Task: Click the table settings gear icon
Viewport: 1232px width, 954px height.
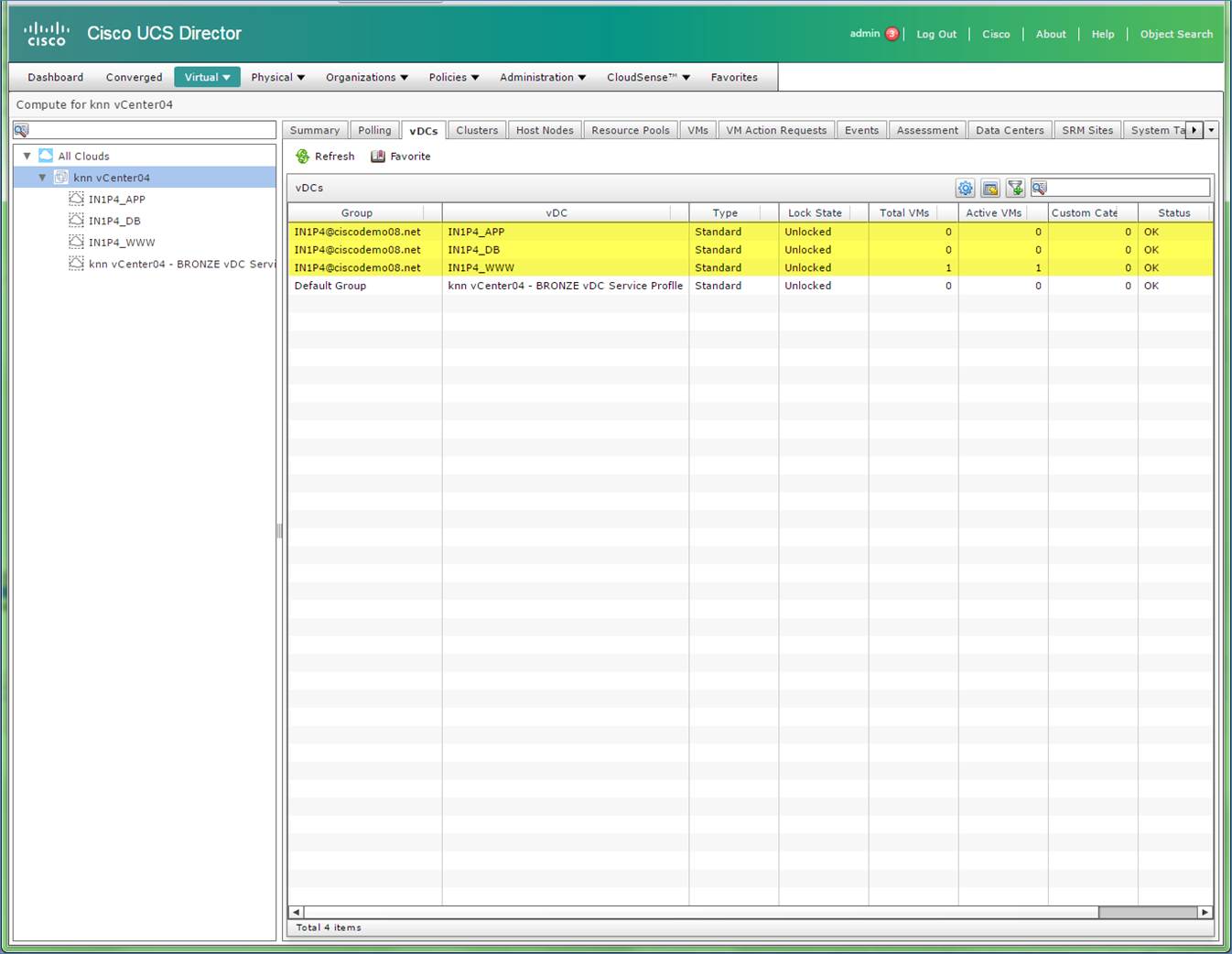Action: click(965, 188)
